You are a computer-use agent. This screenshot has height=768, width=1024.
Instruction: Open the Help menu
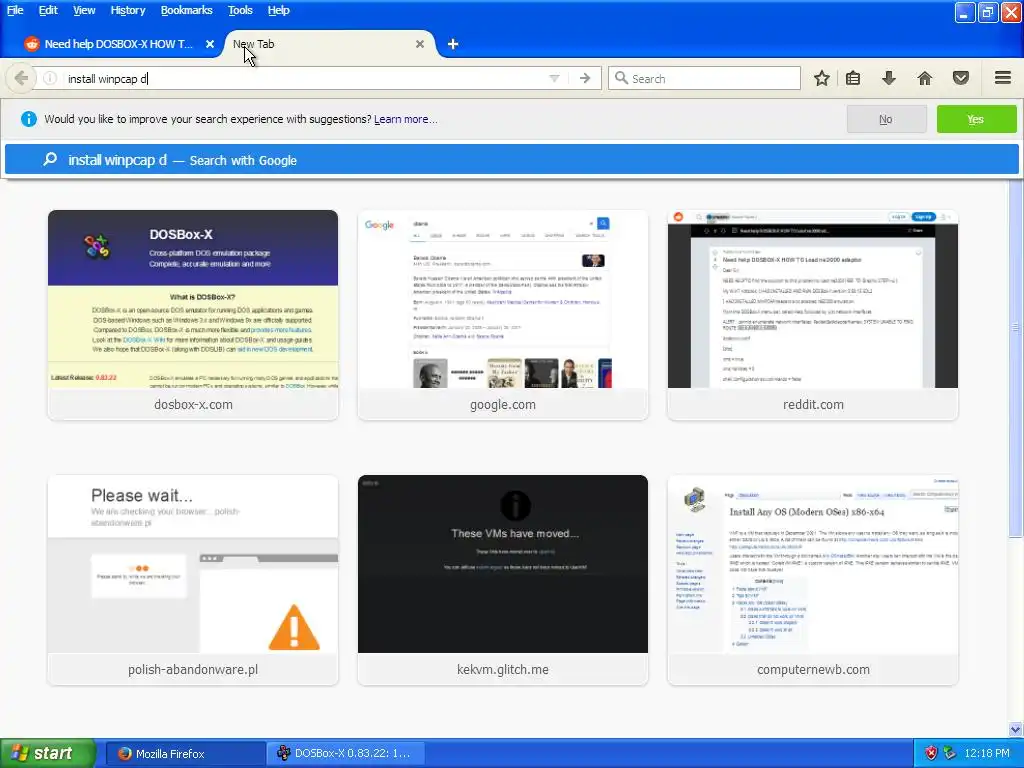pyautogui.click(x=278, y=10)
